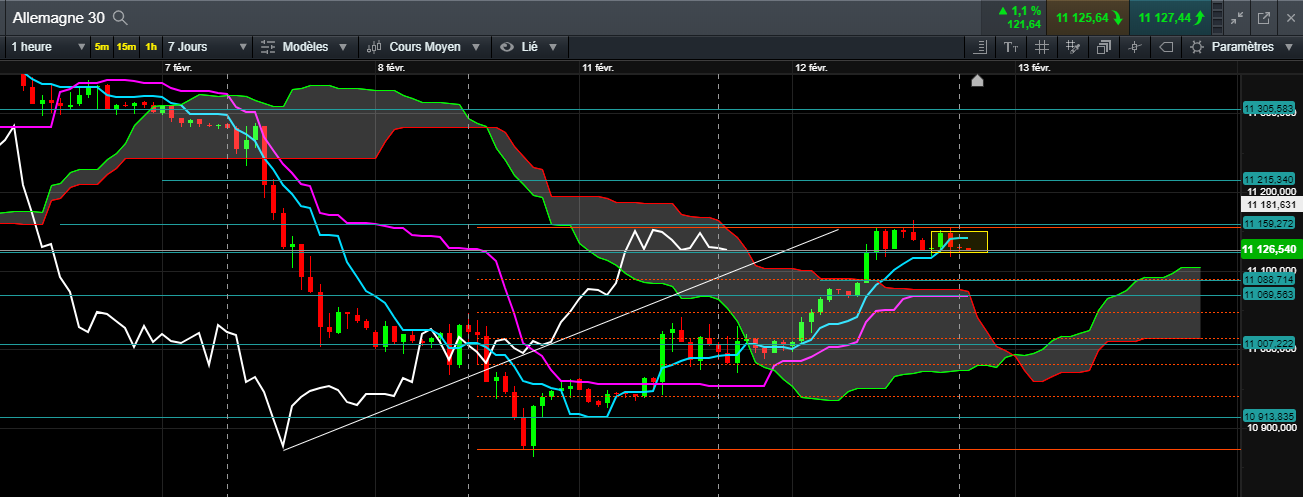
Task: Toggle the price scale axis icon
Action: pyautogui.click(x=980, y=47)
